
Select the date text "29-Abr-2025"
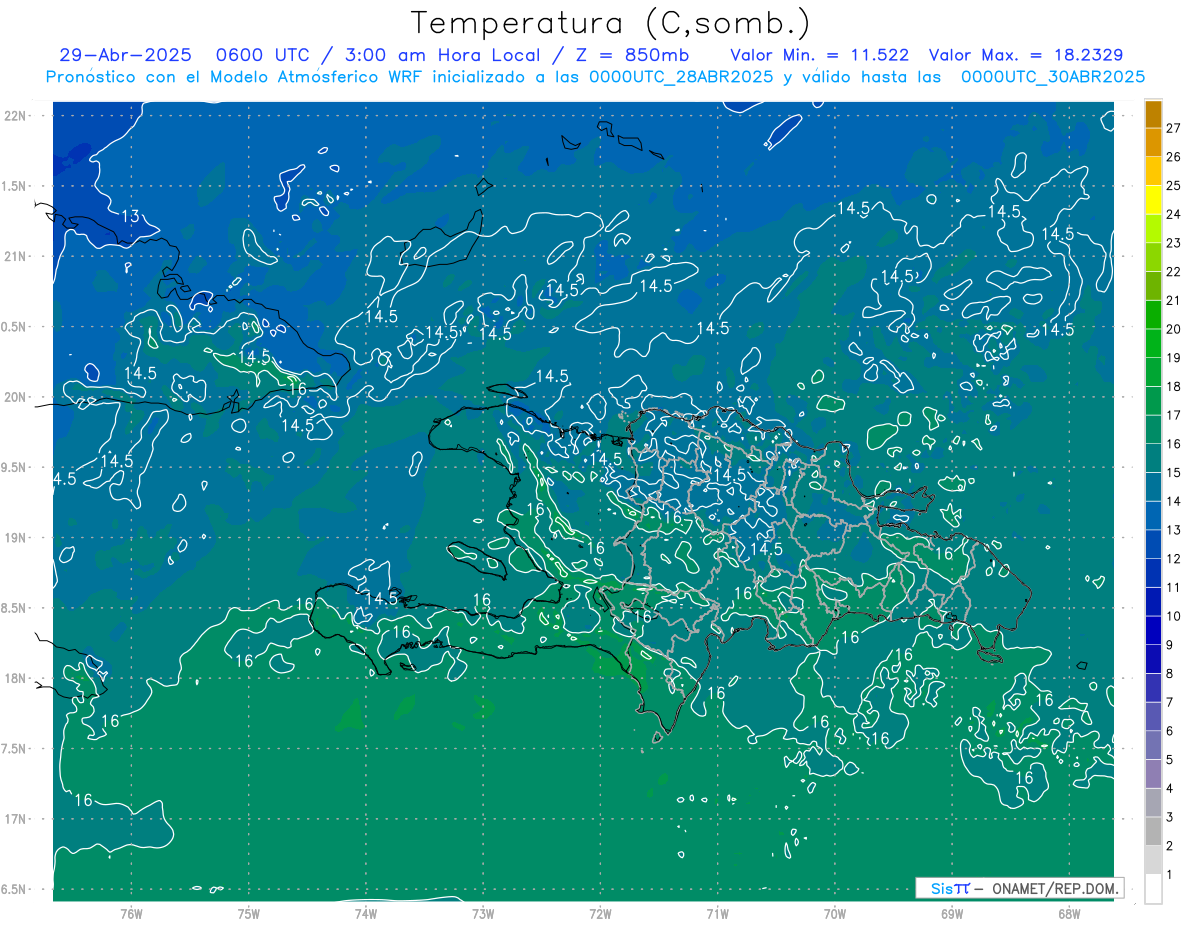click(125, 55)
